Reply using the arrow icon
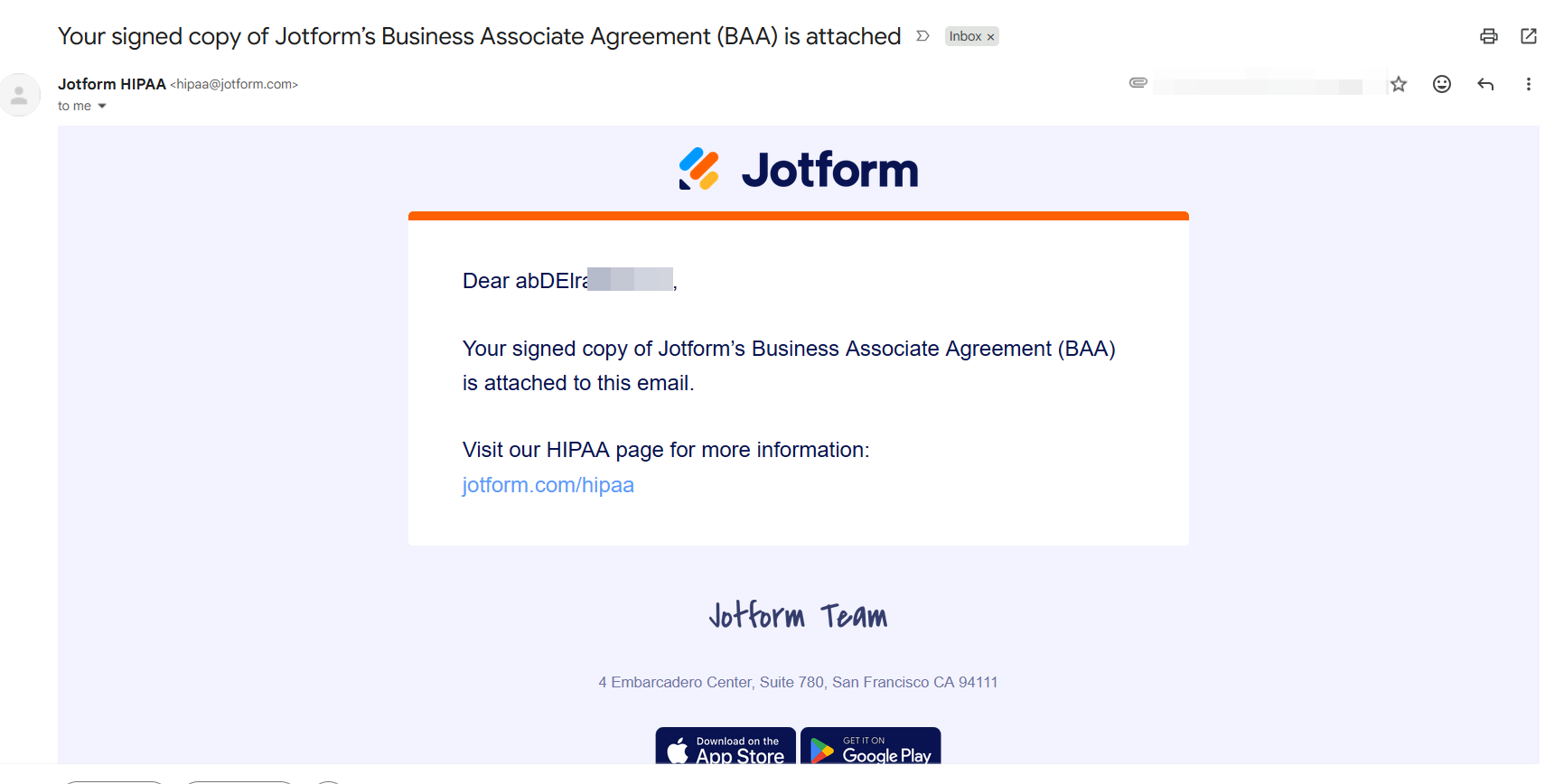Viewport: 1545px width, 784px height. pyautogui.click(x=1485, y=84)
